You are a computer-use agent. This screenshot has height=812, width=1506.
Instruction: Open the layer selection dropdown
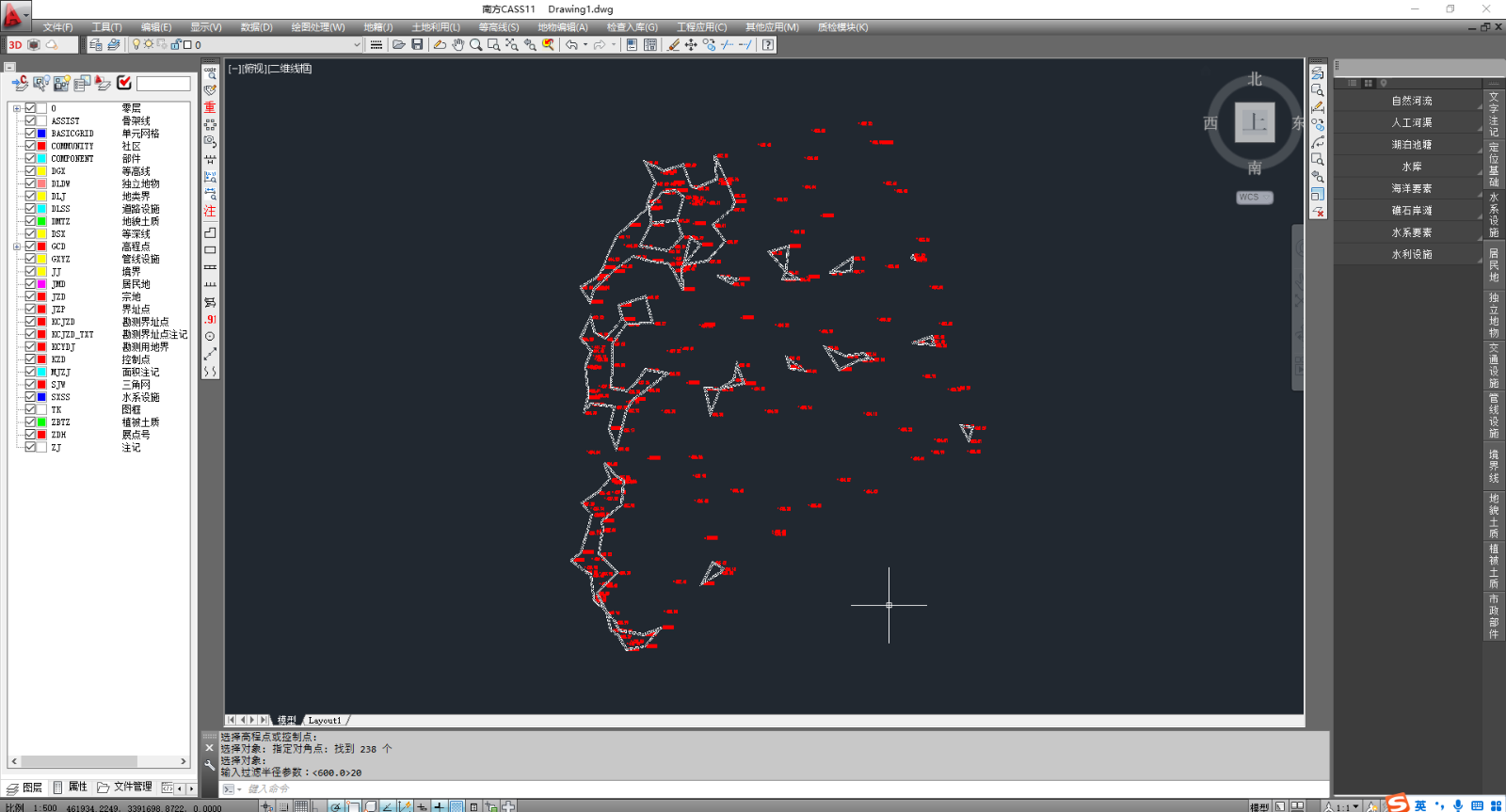pyautogui.click(x=357, y=44)
